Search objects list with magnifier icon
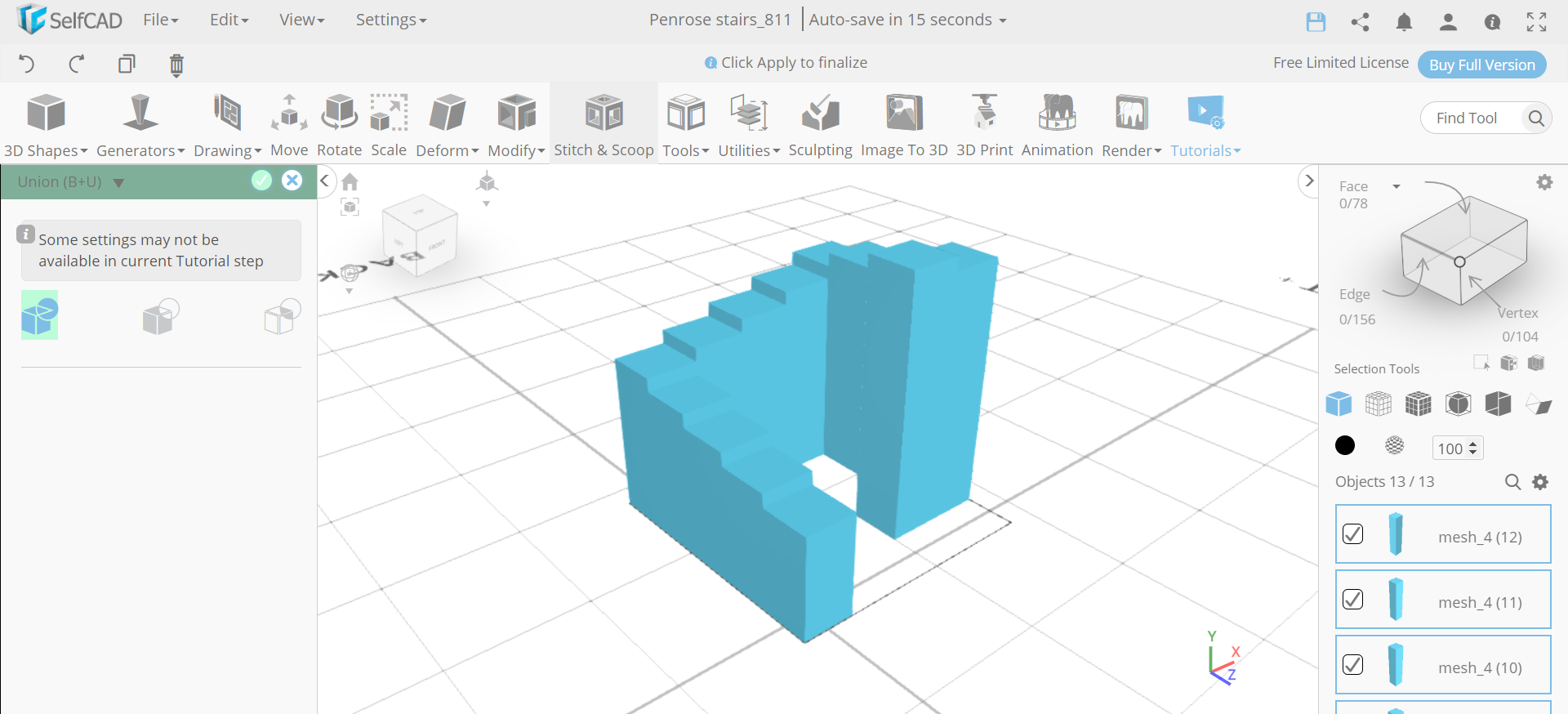The image size is (1568, 714). pyautogui.click(x=1512, y=482)
